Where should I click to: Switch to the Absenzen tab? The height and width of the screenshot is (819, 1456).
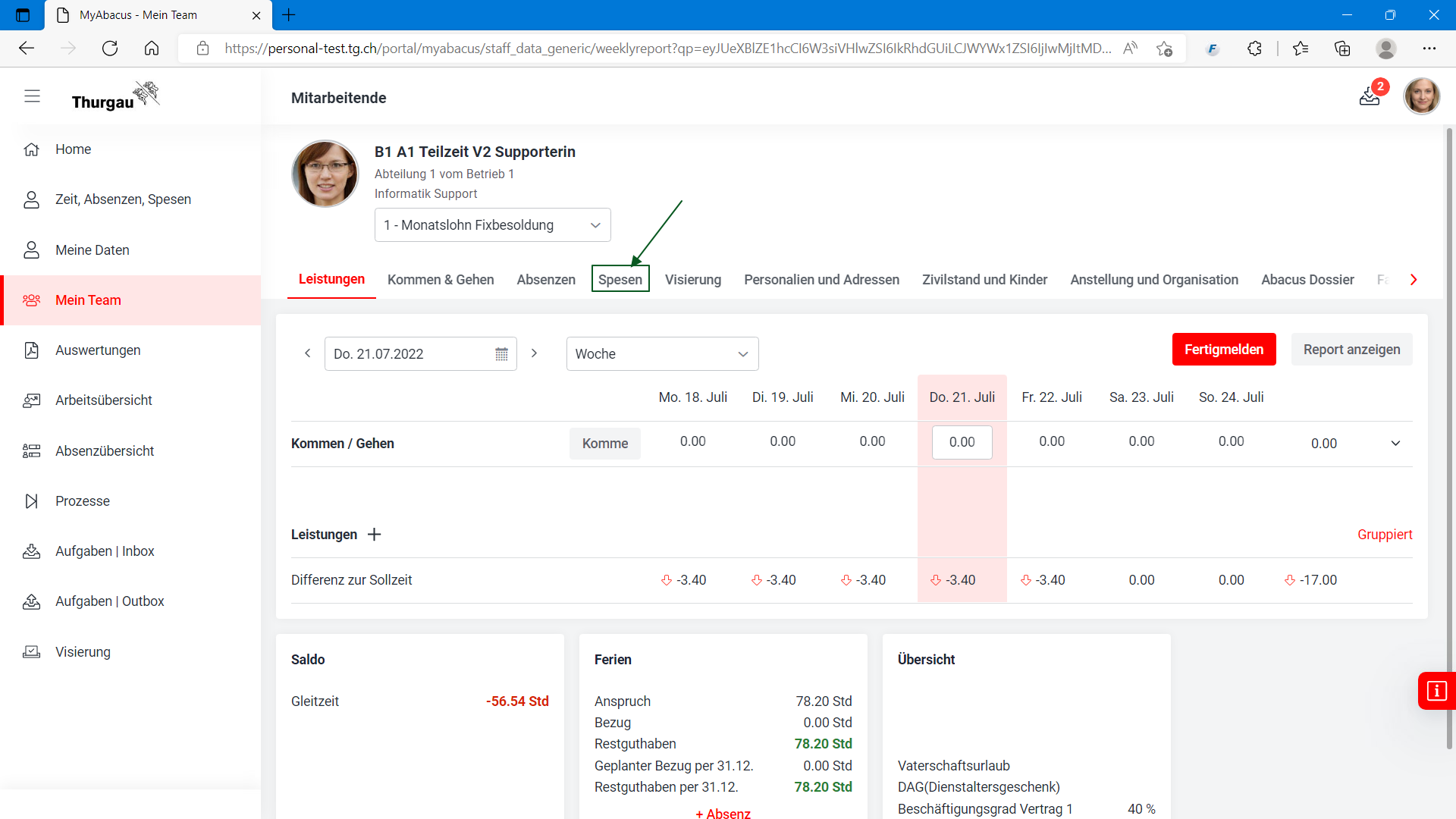(x=546, y=280)
